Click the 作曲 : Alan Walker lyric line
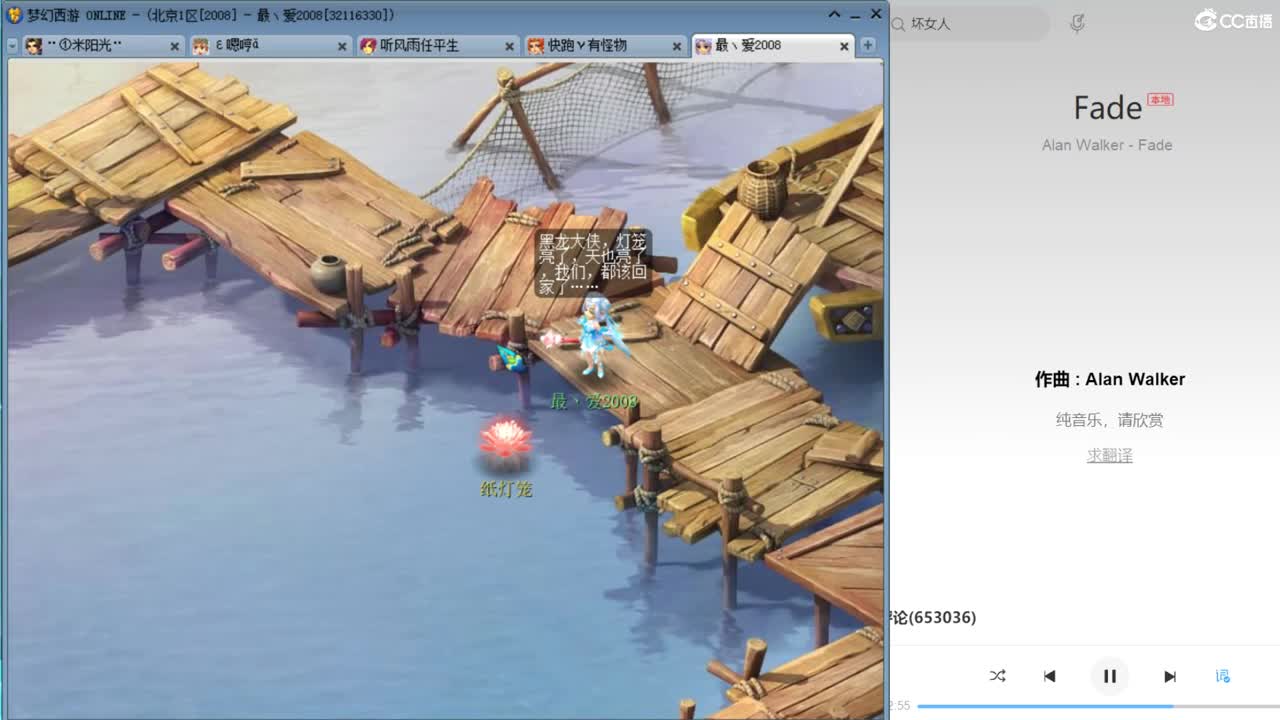Image resolution: width=1280 pixels, height=720 pixels. point(1110,380)
